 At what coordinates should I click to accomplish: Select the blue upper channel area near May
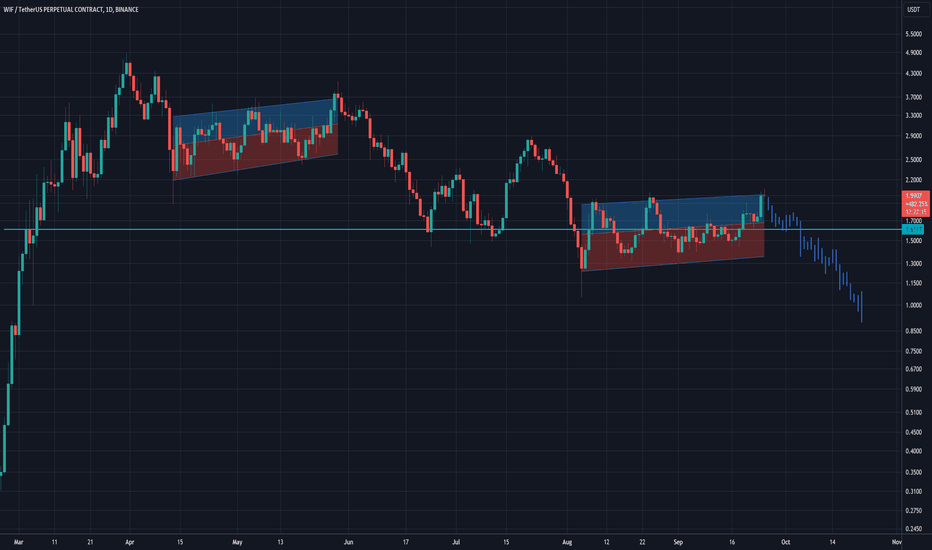tap(256, 122)
